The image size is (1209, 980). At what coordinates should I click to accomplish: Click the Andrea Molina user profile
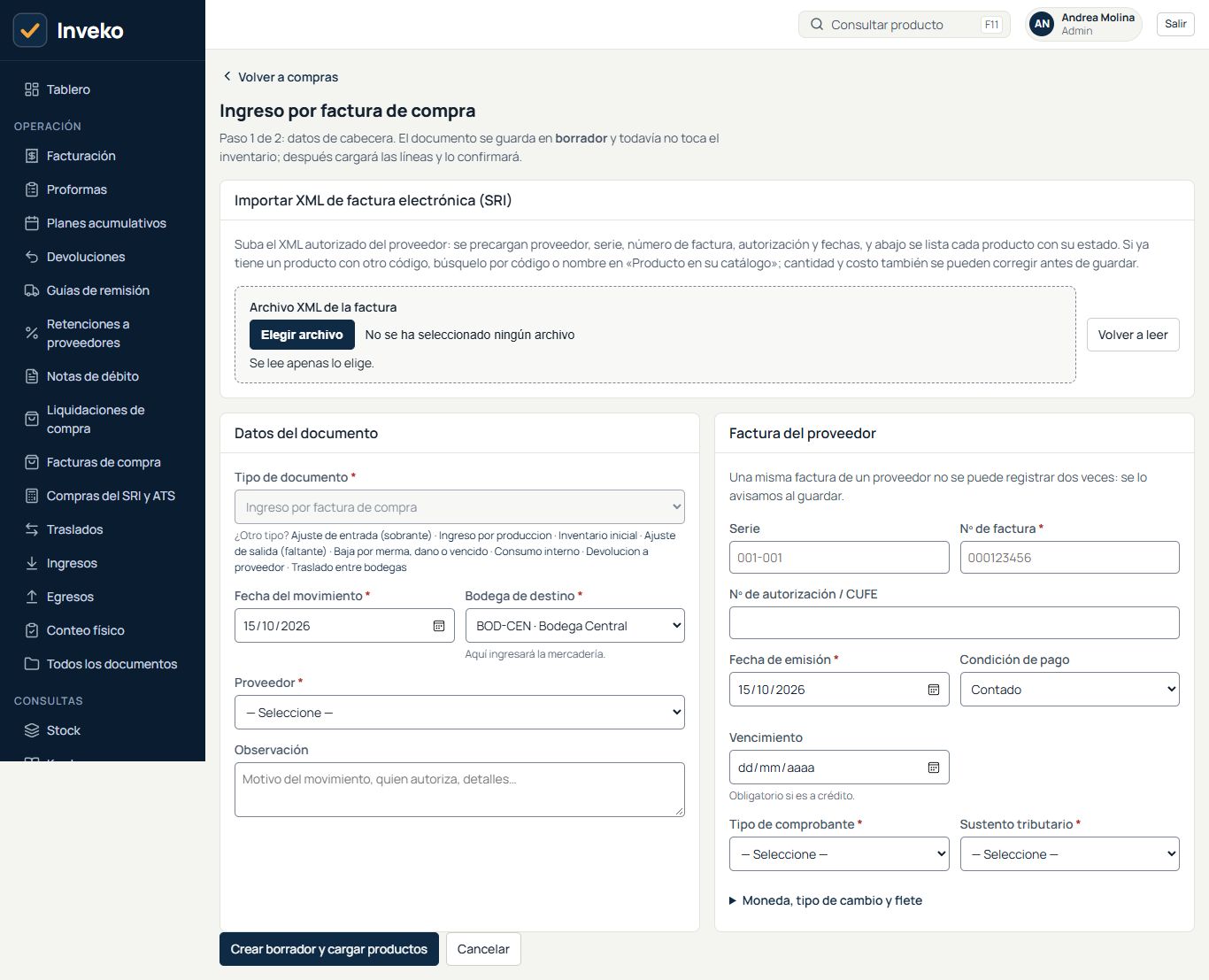pos(1083,24)
